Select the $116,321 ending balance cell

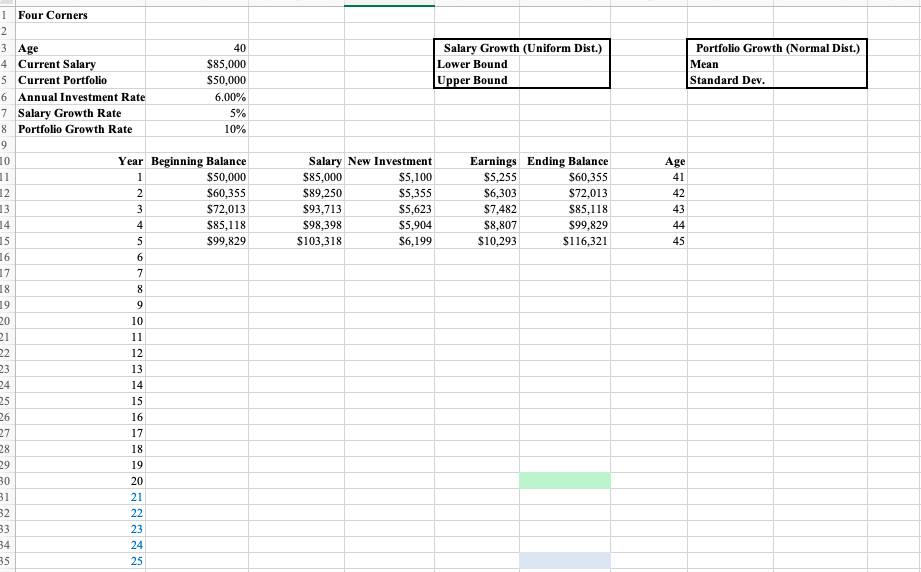point(565,241)
